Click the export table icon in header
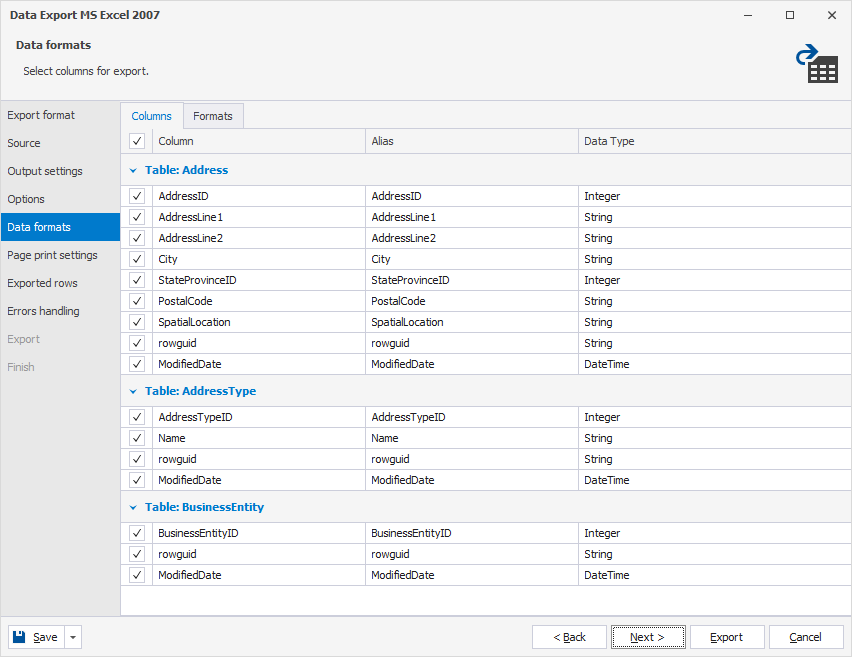The image size is (852, 657). point(817,64)
